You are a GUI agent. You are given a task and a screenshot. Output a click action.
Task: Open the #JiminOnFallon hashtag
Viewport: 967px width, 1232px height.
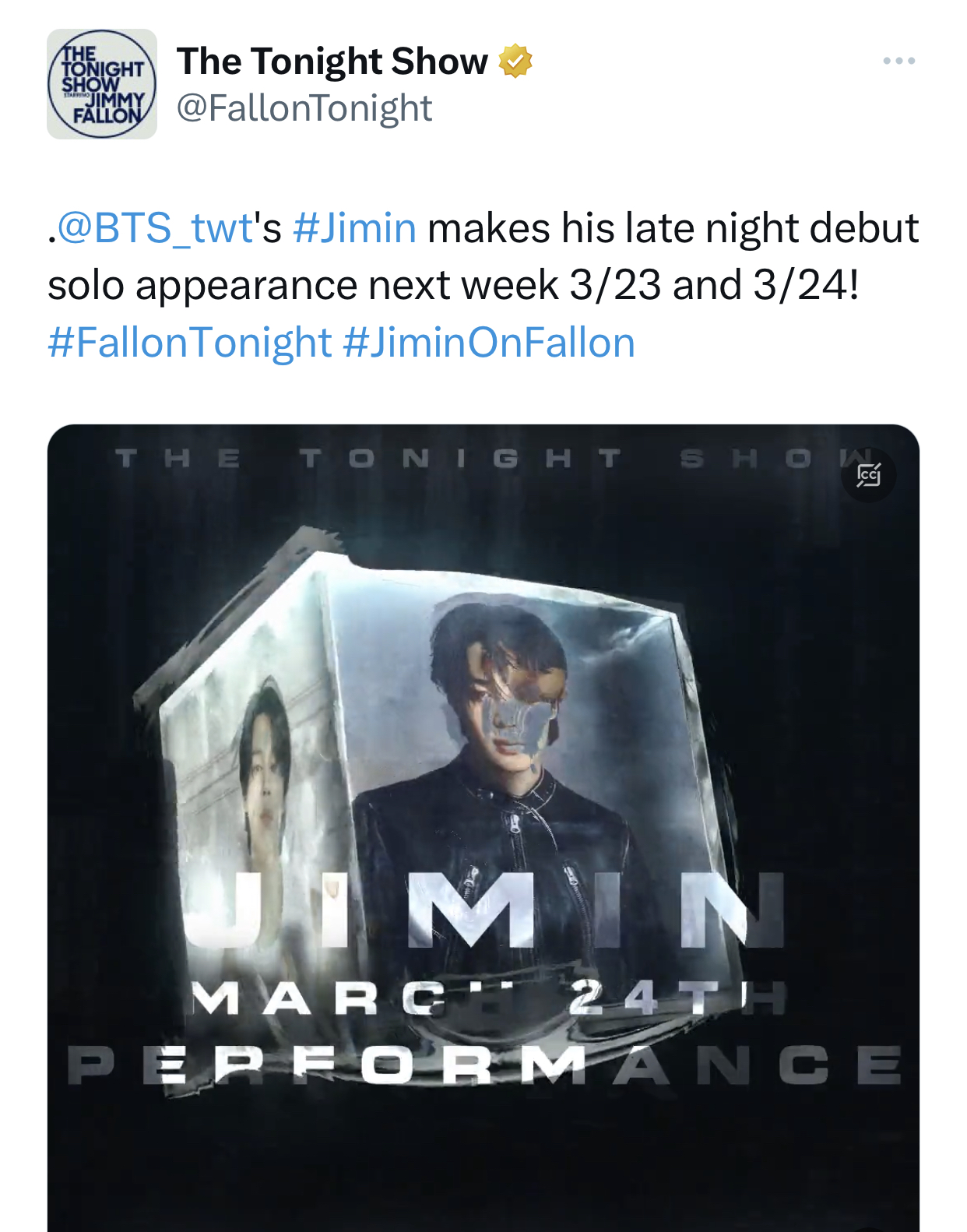tap(489, 343)
